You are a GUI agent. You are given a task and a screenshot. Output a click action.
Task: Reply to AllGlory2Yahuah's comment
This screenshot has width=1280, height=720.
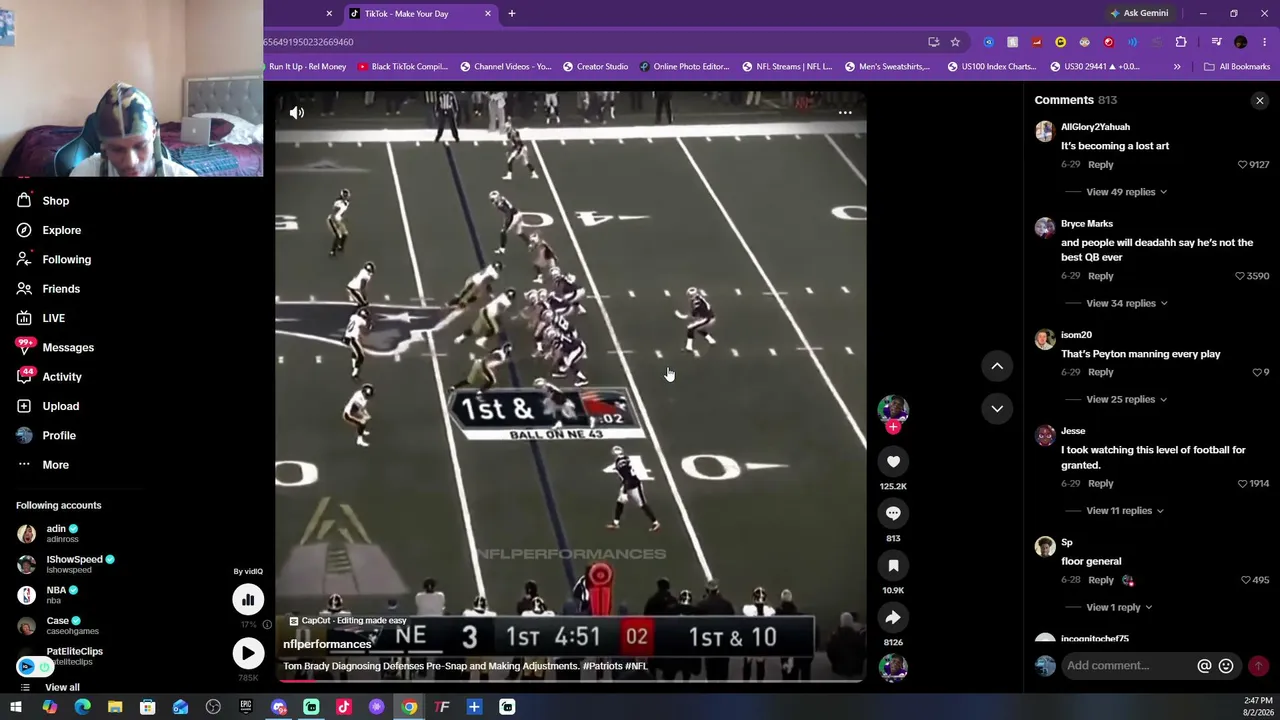1100,164
